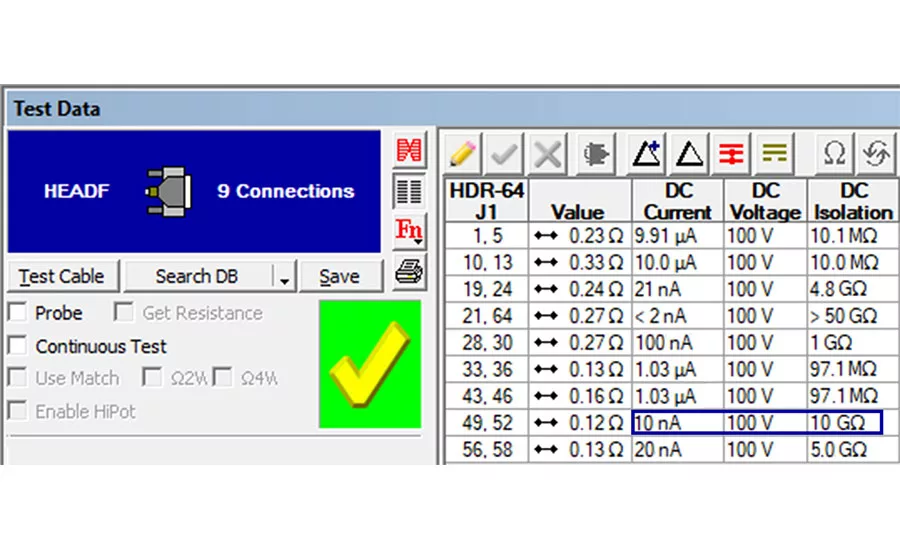Image resolution: width=900 pixels, height=550 pixels.
Task: Click the DC Current column header
Action: (x=678, y=201)
